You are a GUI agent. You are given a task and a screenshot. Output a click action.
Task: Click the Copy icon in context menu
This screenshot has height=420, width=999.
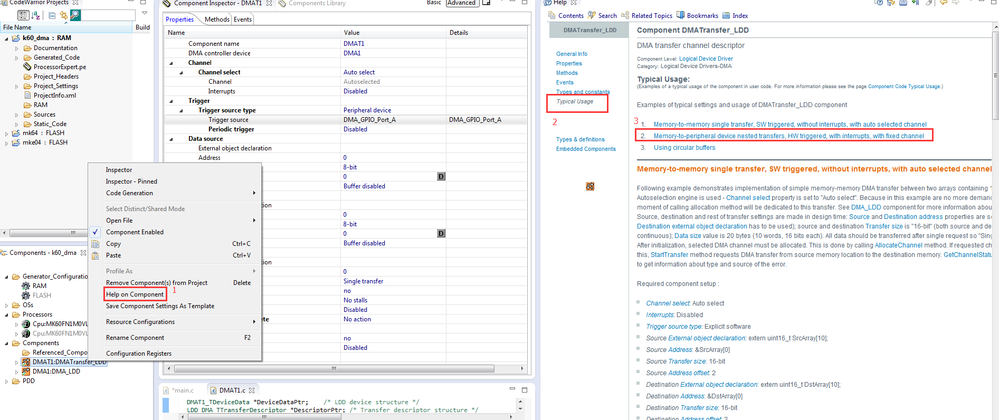[x=95, y=243]
